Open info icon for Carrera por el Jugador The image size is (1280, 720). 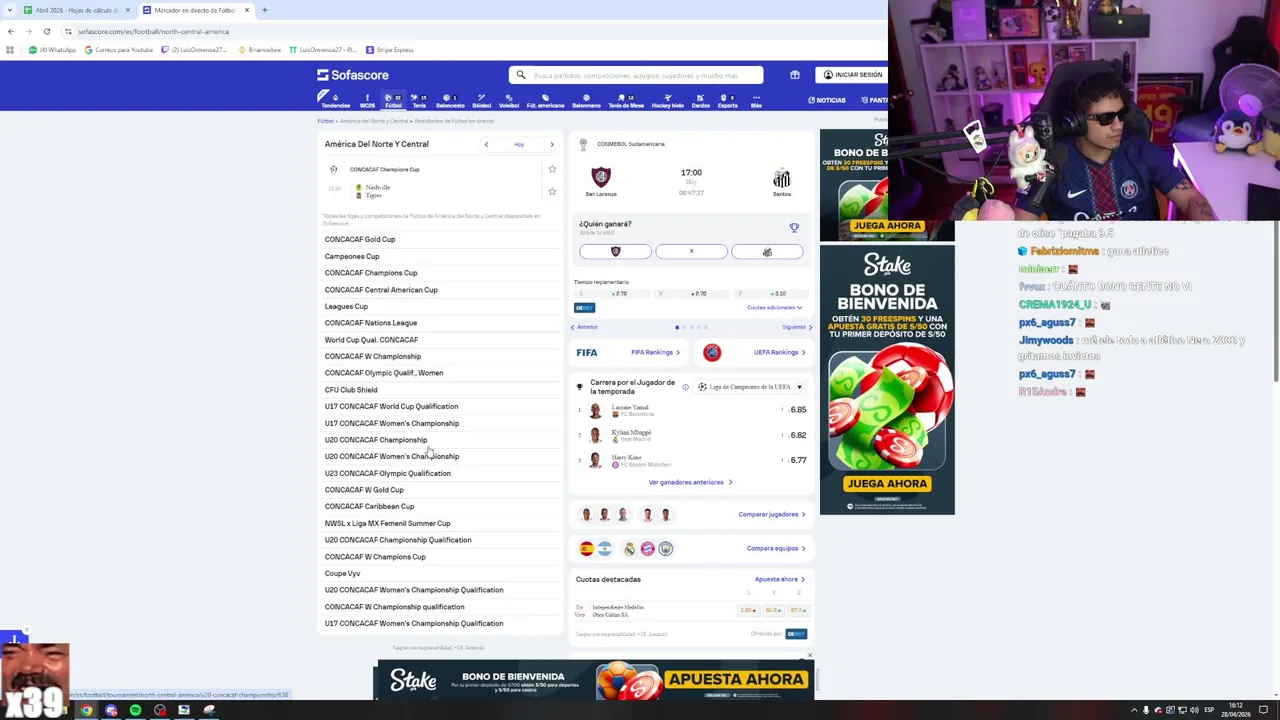tap(685, 387)
